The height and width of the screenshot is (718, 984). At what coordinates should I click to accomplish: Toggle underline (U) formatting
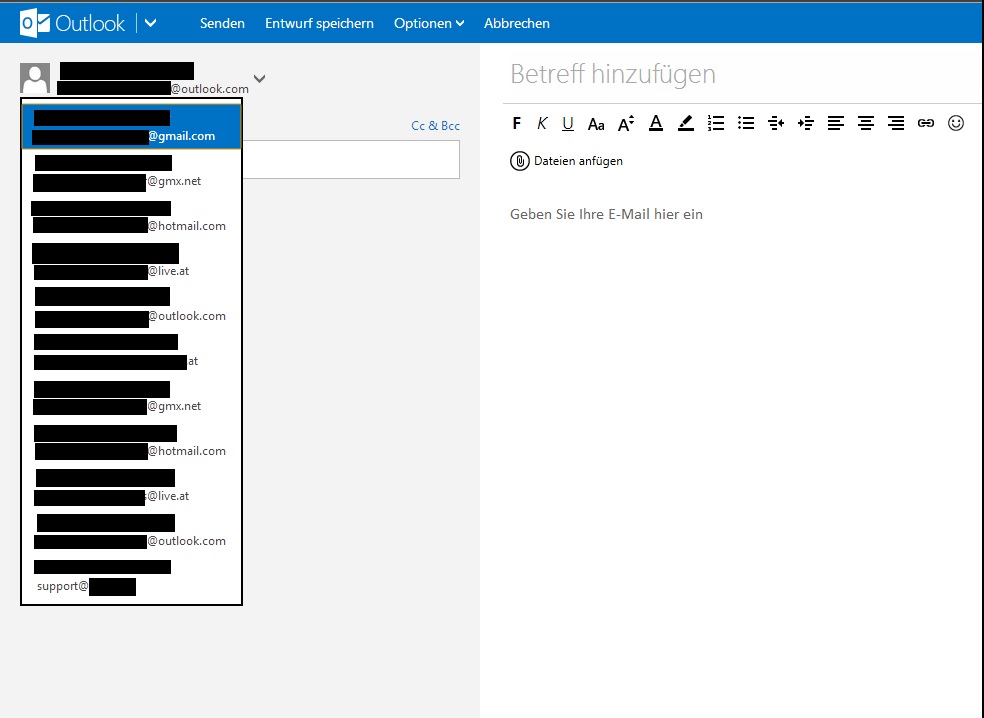[x=568, y=123]
